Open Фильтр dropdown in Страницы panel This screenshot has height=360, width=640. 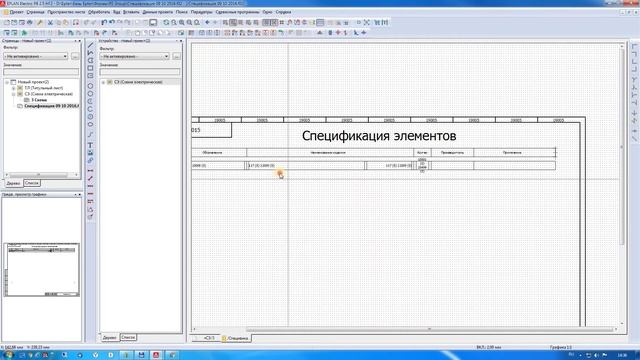click(x=36, y=56)
